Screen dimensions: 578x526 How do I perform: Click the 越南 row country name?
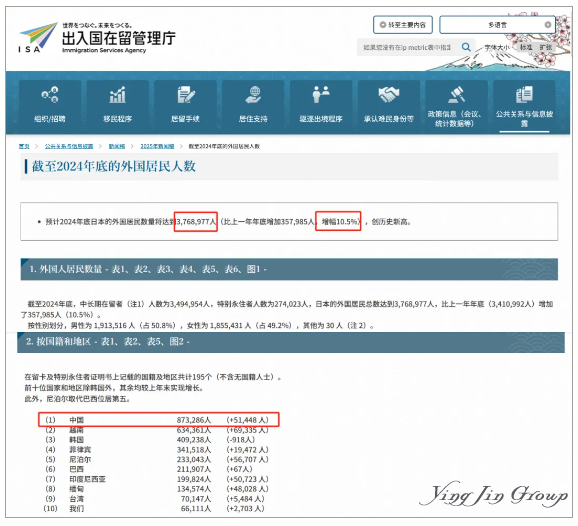pyautogui.click(x=77, y=430)
